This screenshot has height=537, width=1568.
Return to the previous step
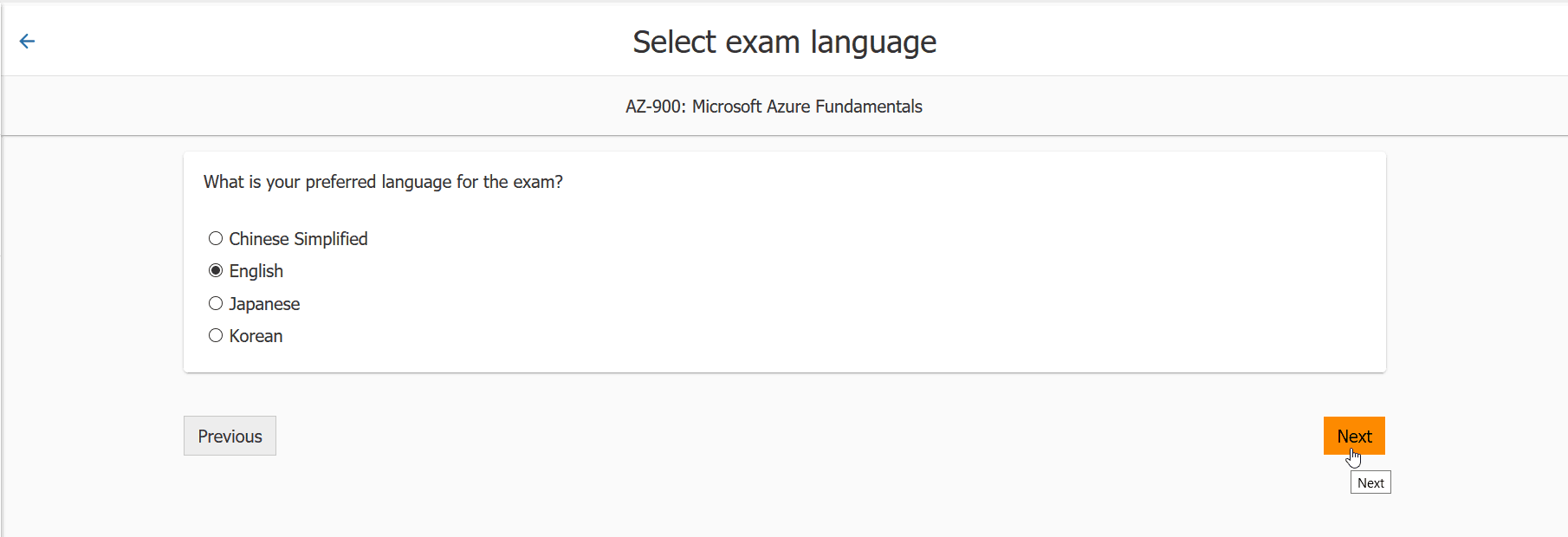coord(230,436)
